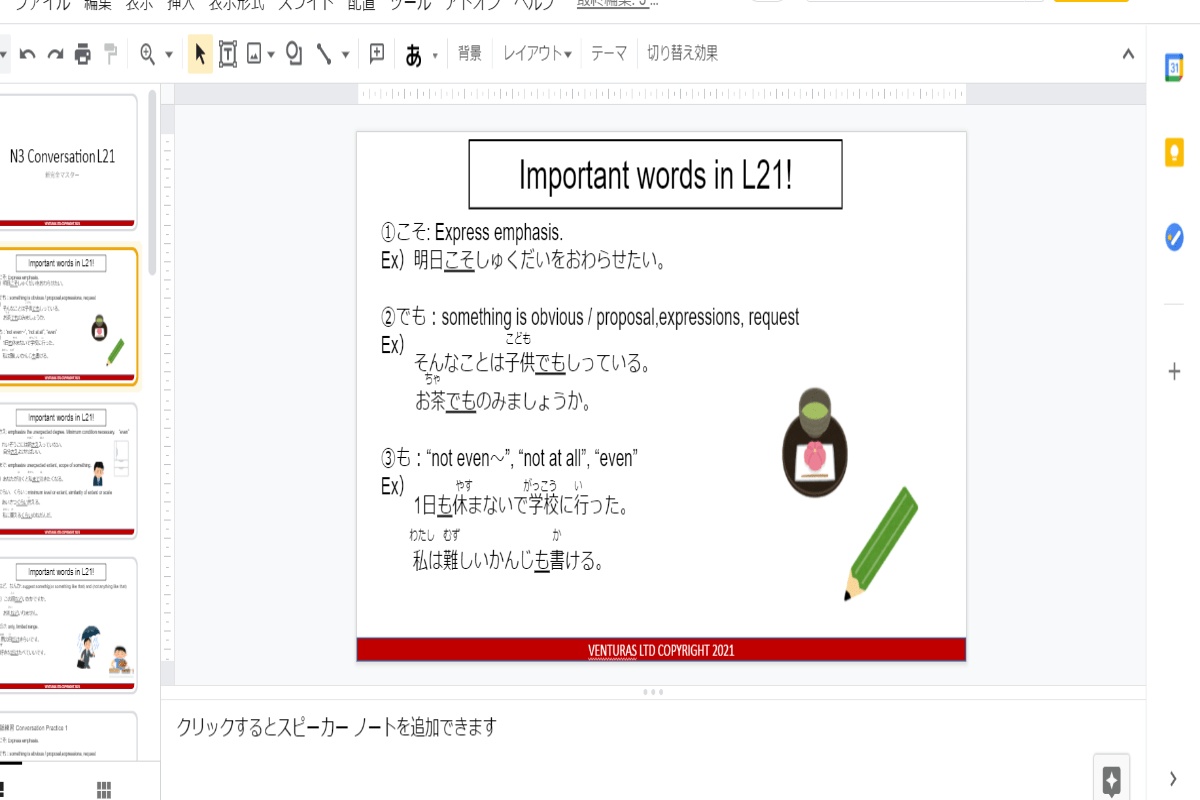This screenshot has width=1200, height=800.
Task: Open the new slide dropdown arrow
Action: [x=4, y=54]
